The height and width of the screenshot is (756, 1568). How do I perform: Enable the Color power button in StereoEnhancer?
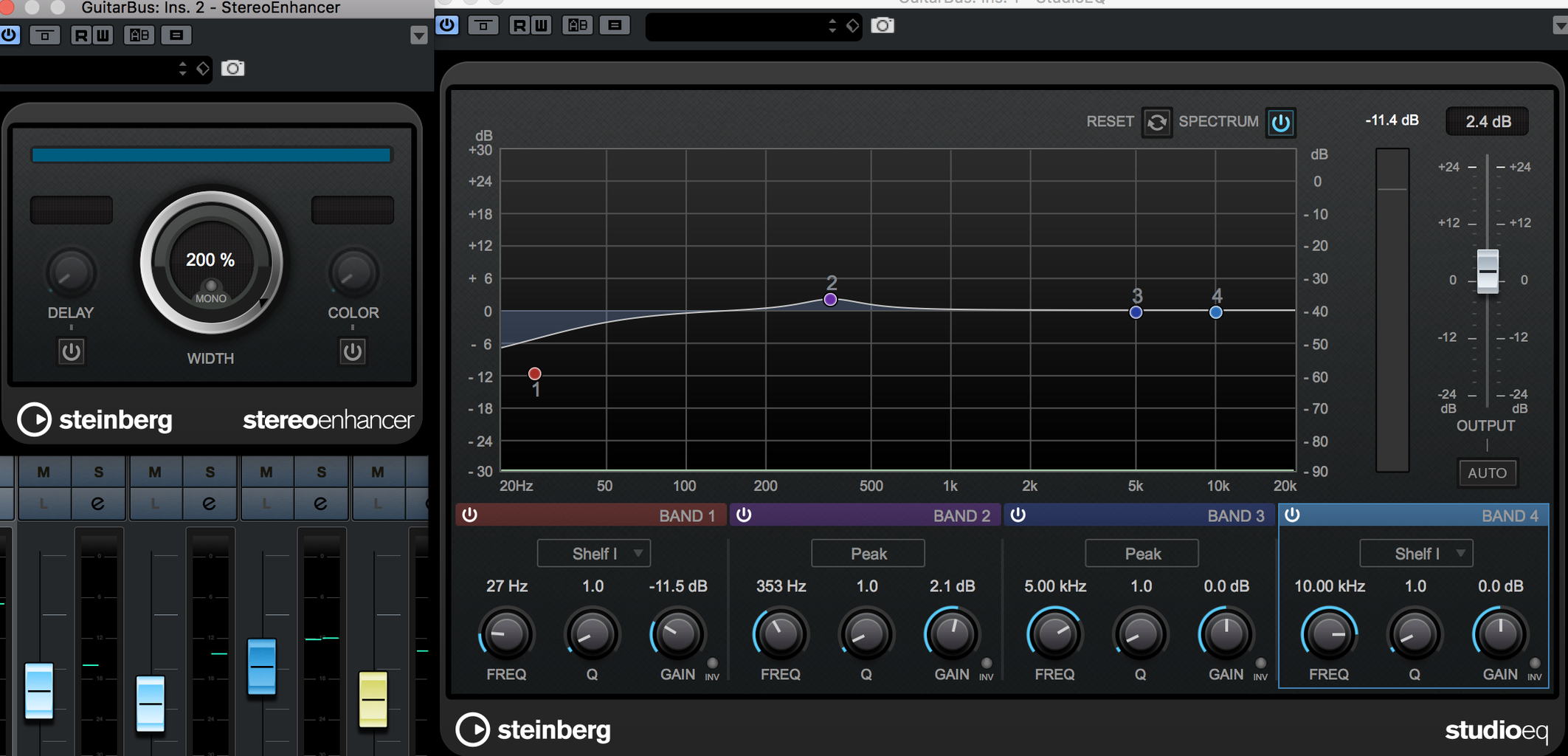tap(353, 351)
